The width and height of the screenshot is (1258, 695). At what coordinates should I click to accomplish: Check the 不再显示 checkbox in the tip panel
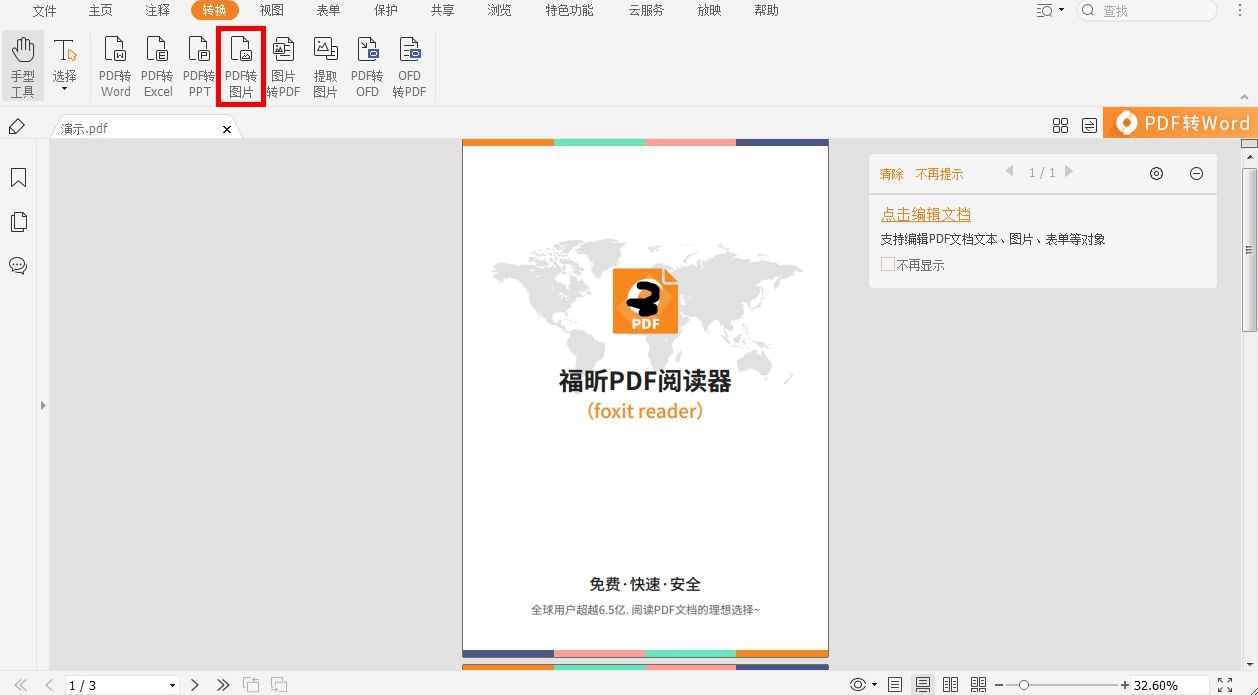(x=887, y=264)
